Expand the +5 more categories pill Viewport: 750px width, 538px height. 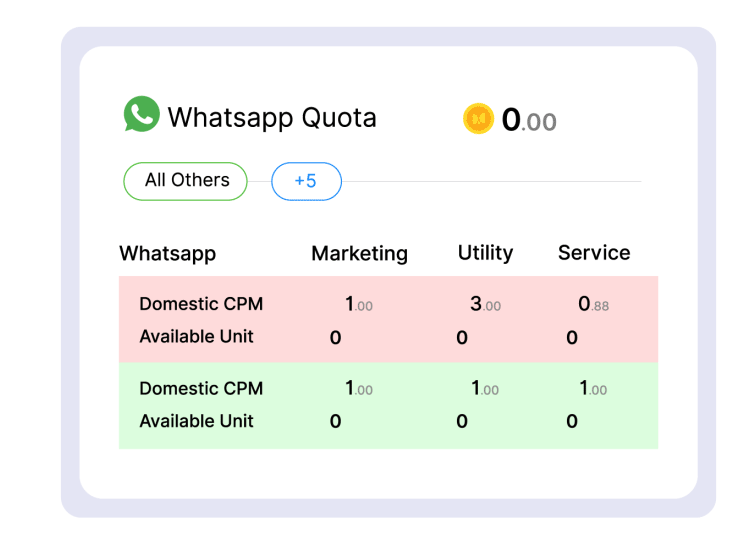coord(306,181)
